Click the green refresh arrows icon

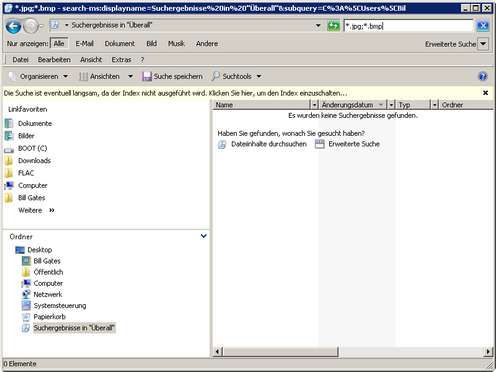[x=333, y=26]
